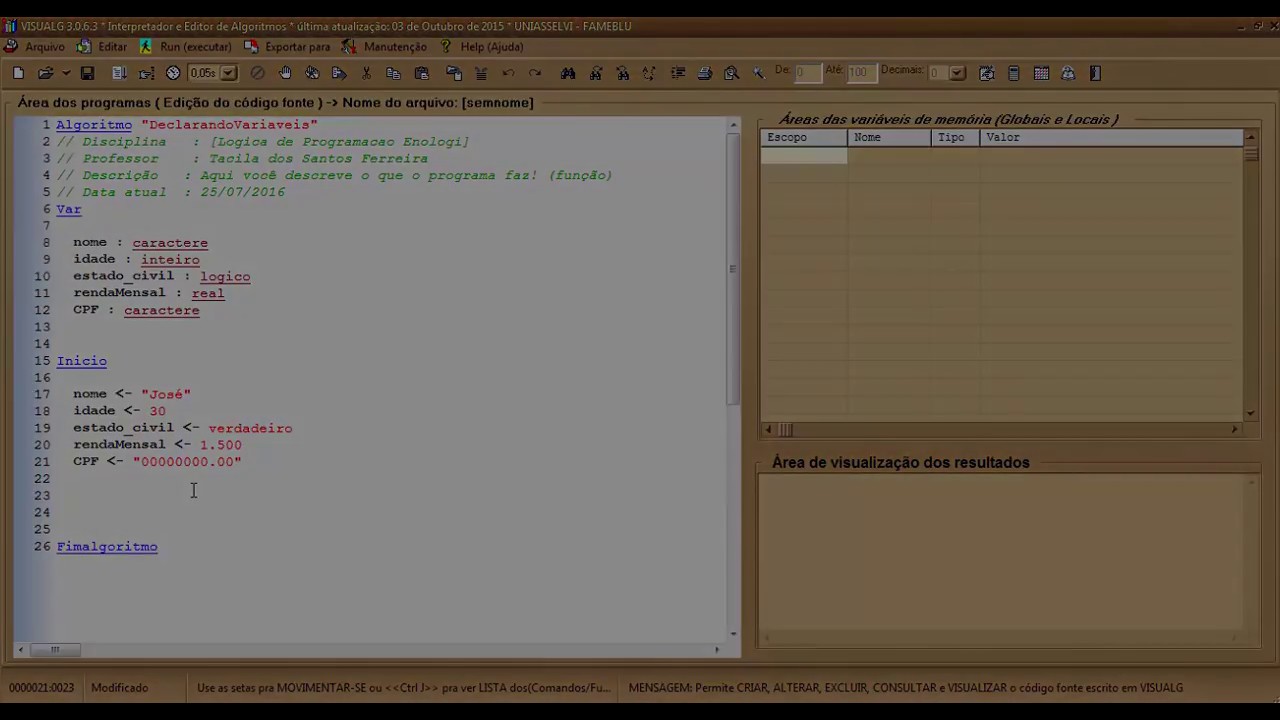Click the Save diskette icon
The image size is (1280, 720).
tap(87, 73)
